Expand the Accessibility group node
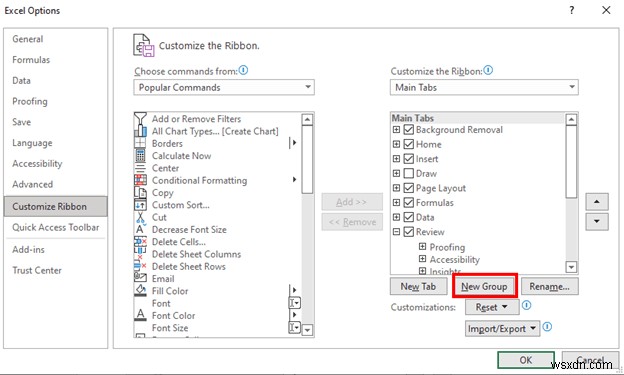 (423, 259)
